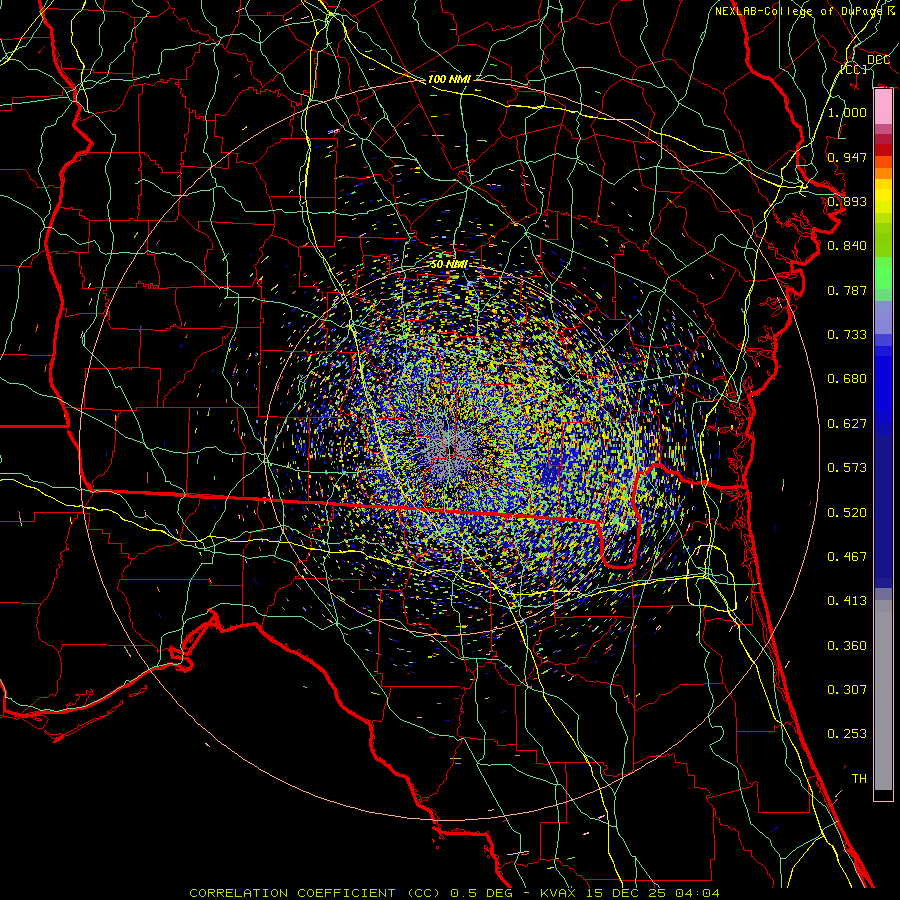Click the TH threshold label on the legend
Image resolution: width=900 pixels, height=900 pixels.
[859, 779]
